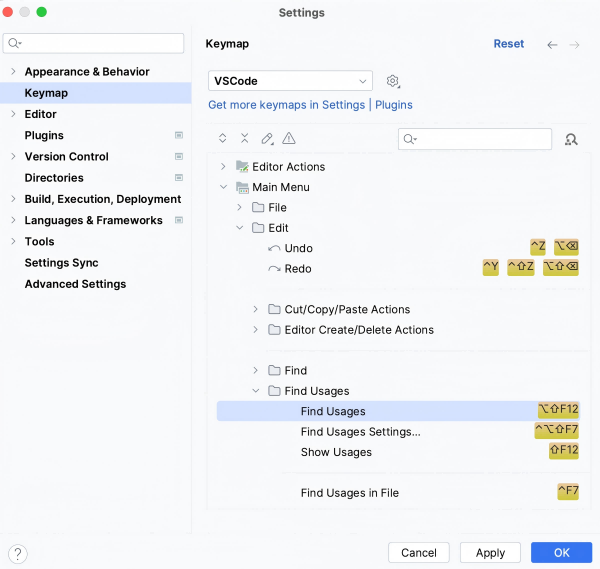This screenshot has height=569, width=600.
Task: Open the Help question mark button
Action: (18, 553)
